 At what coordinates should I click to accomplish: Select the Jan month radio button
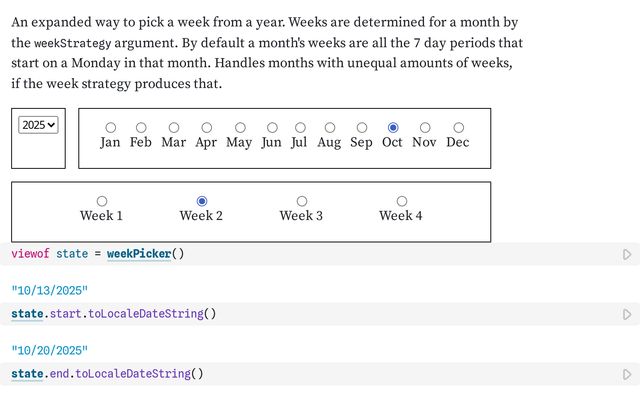coord(110,128)
